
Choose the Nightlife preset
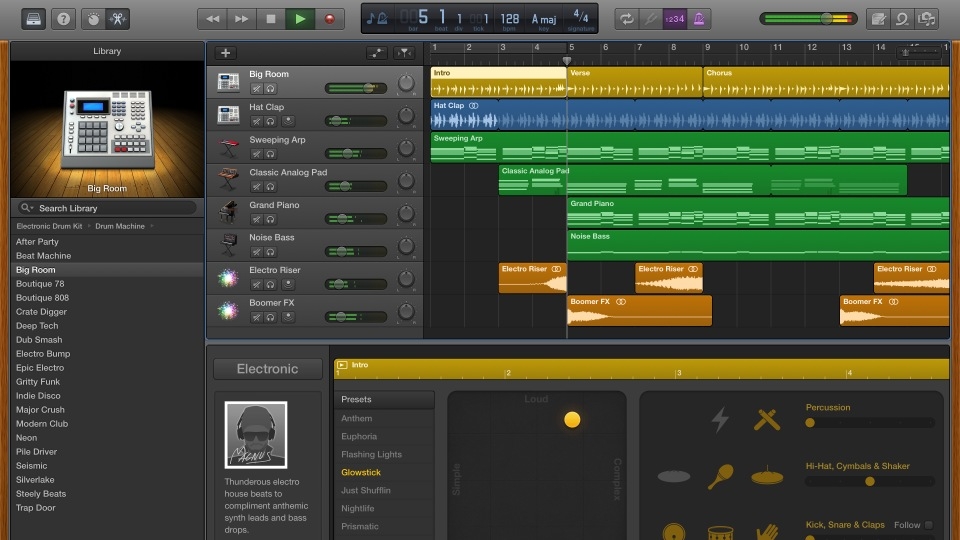coord(359,508)
